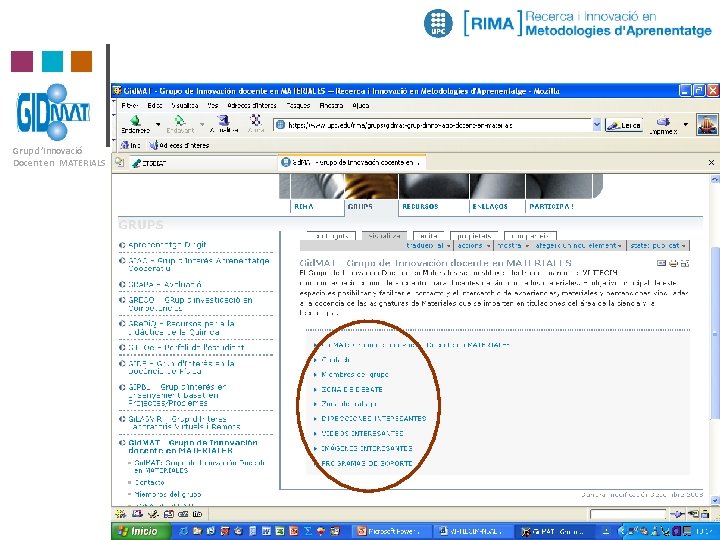Open the IMÁGENES INTERESANTES link
The image size is (720, 540).
(366, 448)
